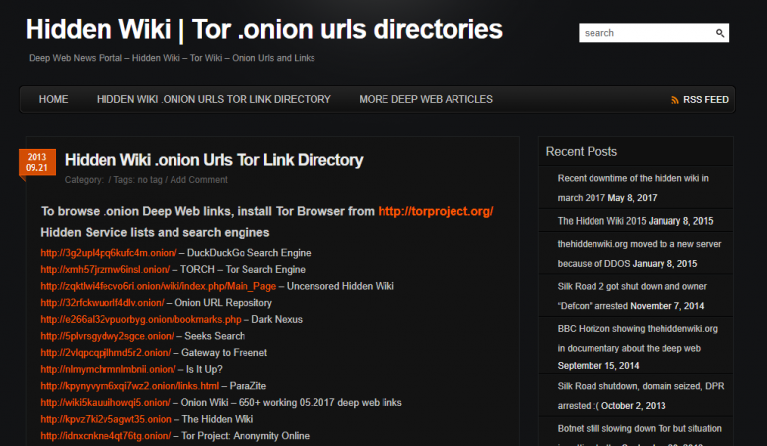Select More Deep Web Articles menu item

tap(426, 100)
